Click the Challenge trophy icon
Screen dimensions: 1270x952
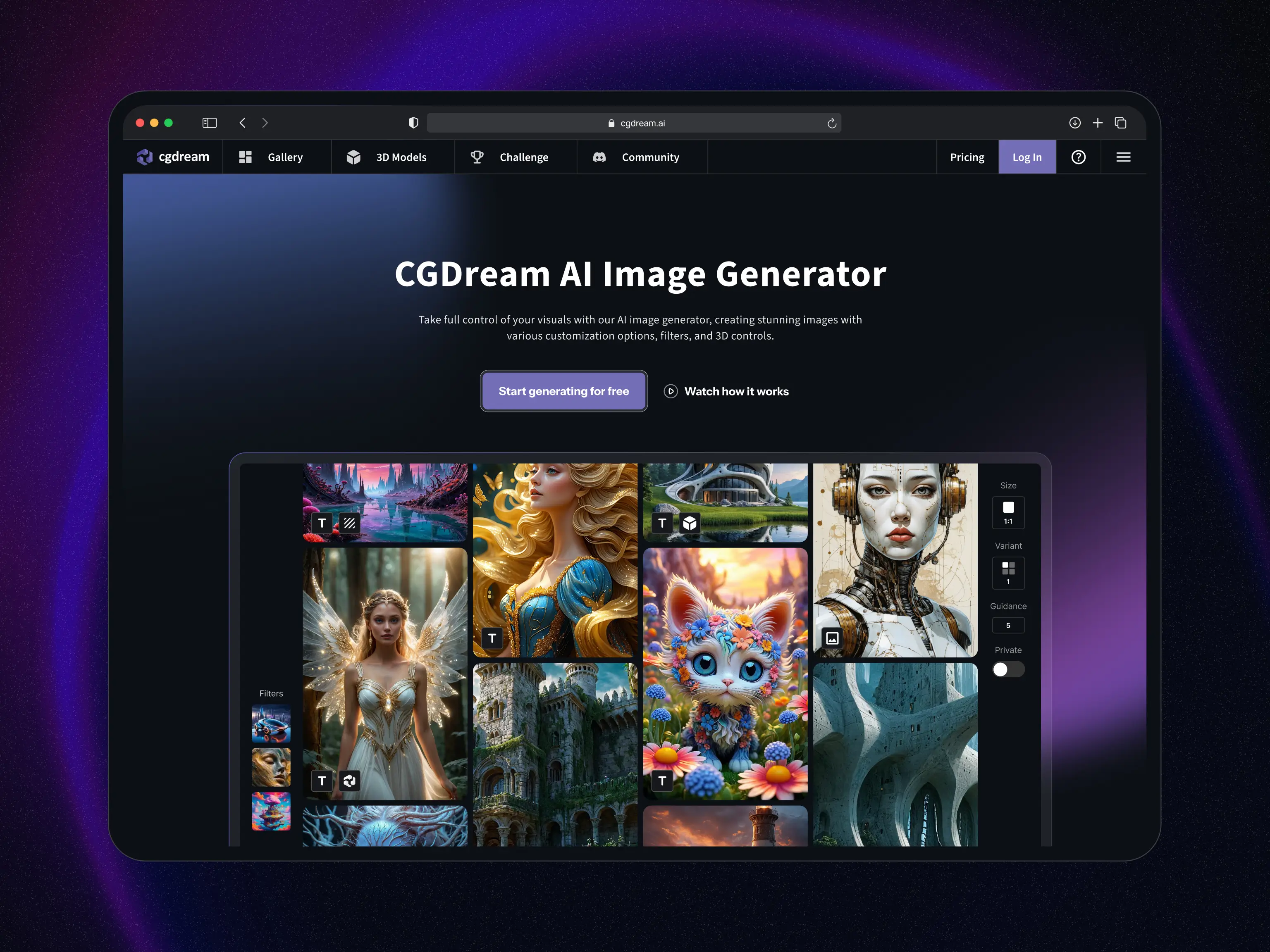click(477, 157)
